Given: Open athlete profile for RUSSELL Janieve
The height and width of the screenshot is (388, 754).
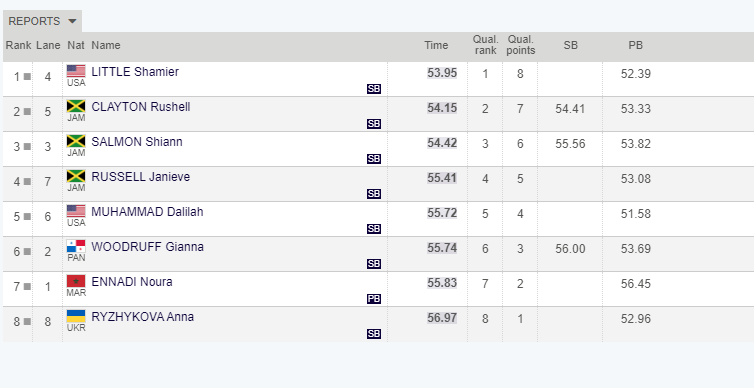Looking at the screenshot, I should click(x=140, y=176).
